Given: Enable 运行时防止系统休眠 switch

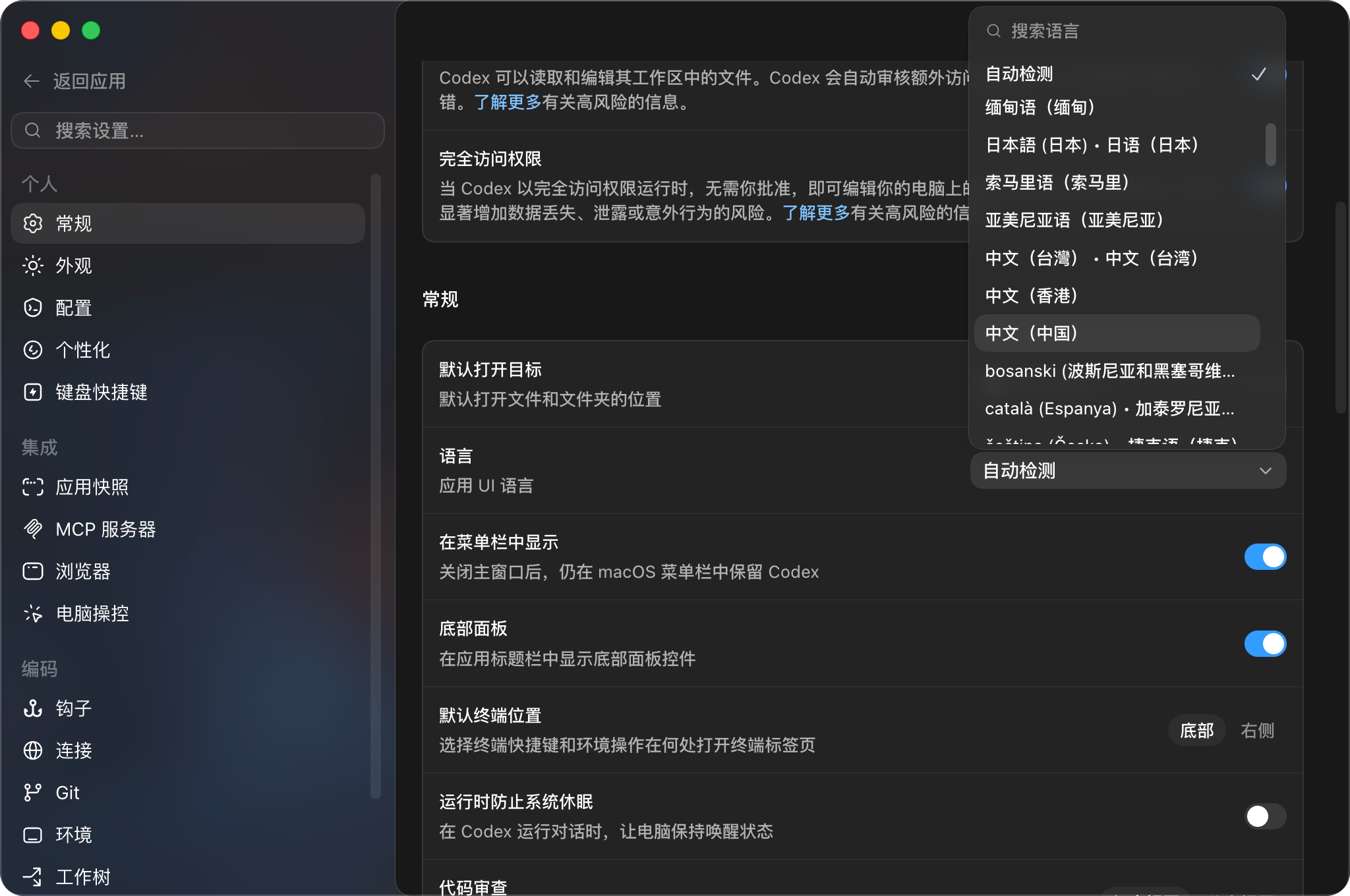Looking at the screenshot, I should [1265, 816].
